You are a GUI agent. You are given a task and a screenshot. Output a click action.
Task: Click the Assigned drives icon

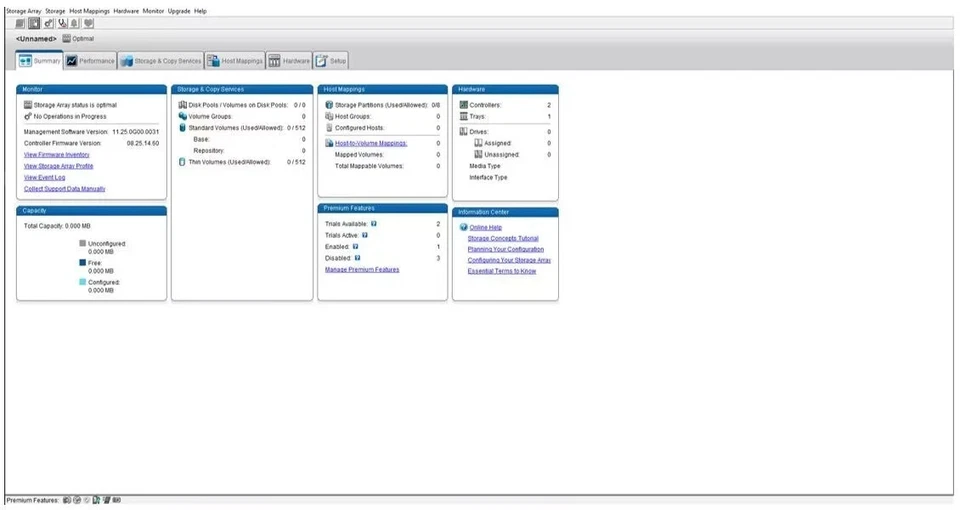478,143
